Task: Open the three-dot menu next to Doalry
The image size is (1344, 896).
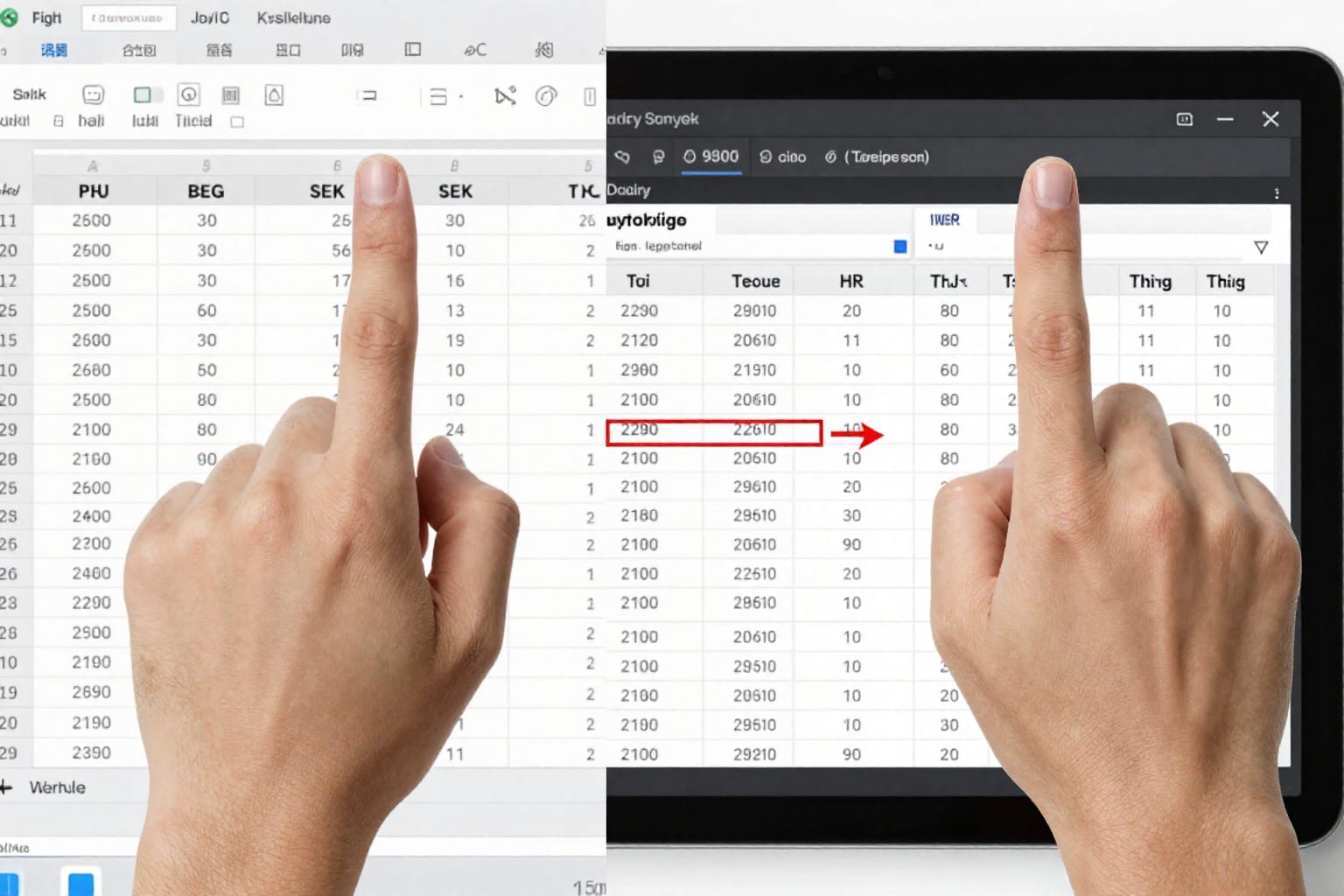Action: 1277,193
